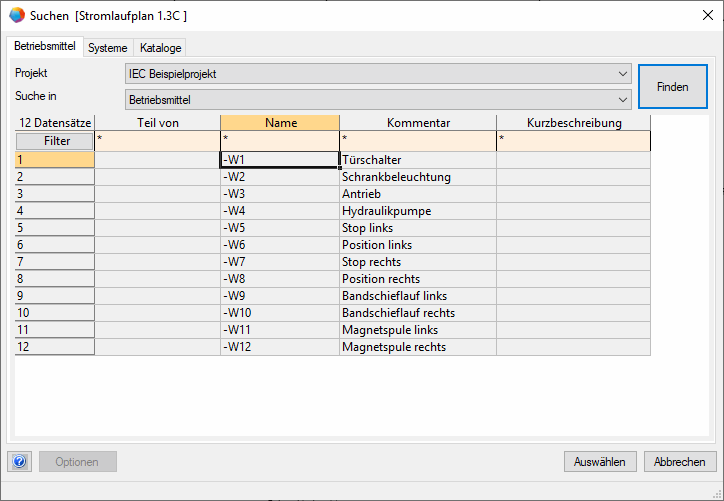
Task: Click the Kommentar column header
Action: click(x=417, y=123)
